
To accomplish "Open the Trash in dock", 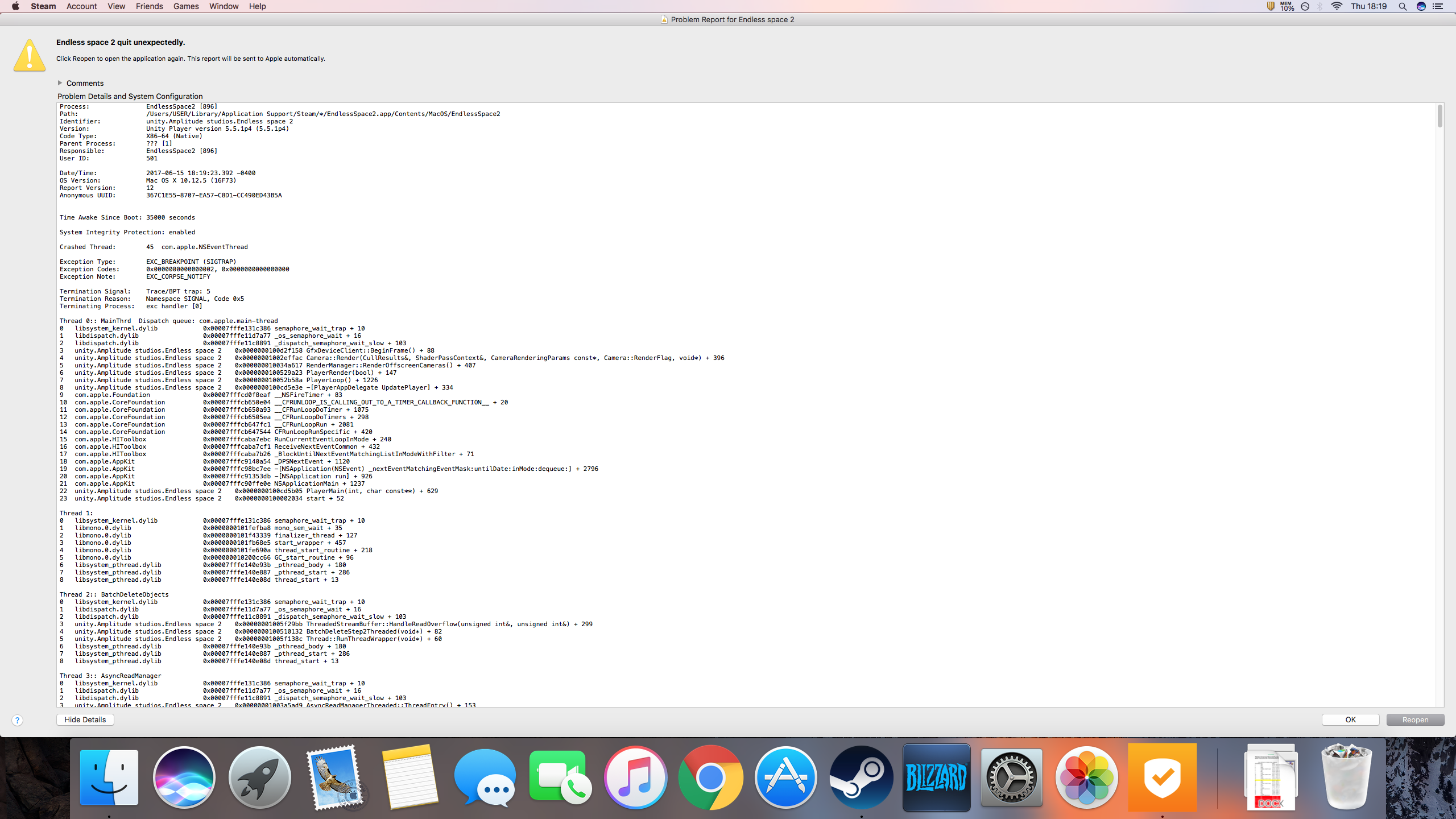I will point(1346,777).
